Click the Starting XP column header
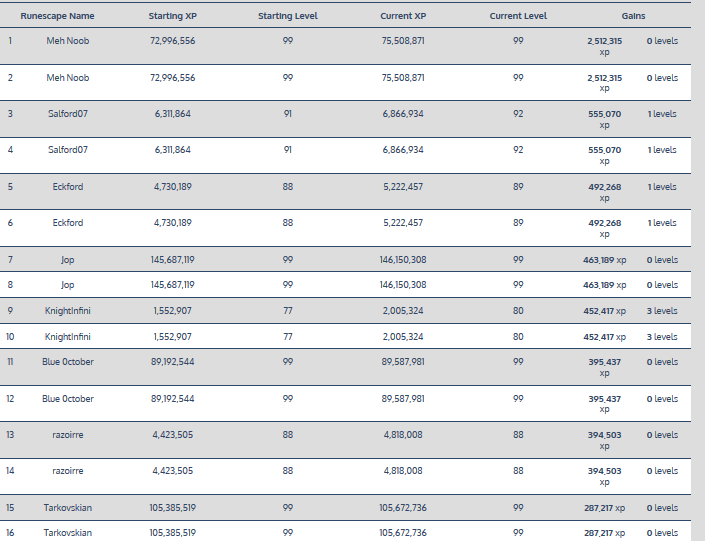 coord(173,17)
